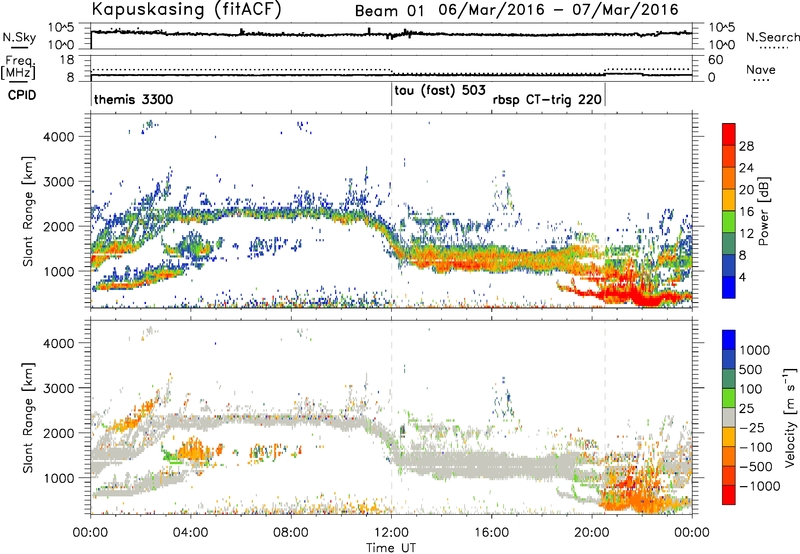Click the date range '06/Mar/2016 - 07/Mar/2016'

559,10
